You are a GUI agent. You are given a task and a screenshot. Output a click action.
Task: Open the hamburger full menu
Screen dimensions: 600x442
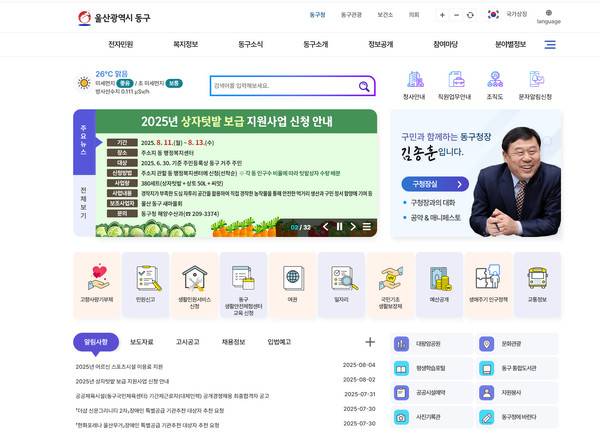pos(550,45)
